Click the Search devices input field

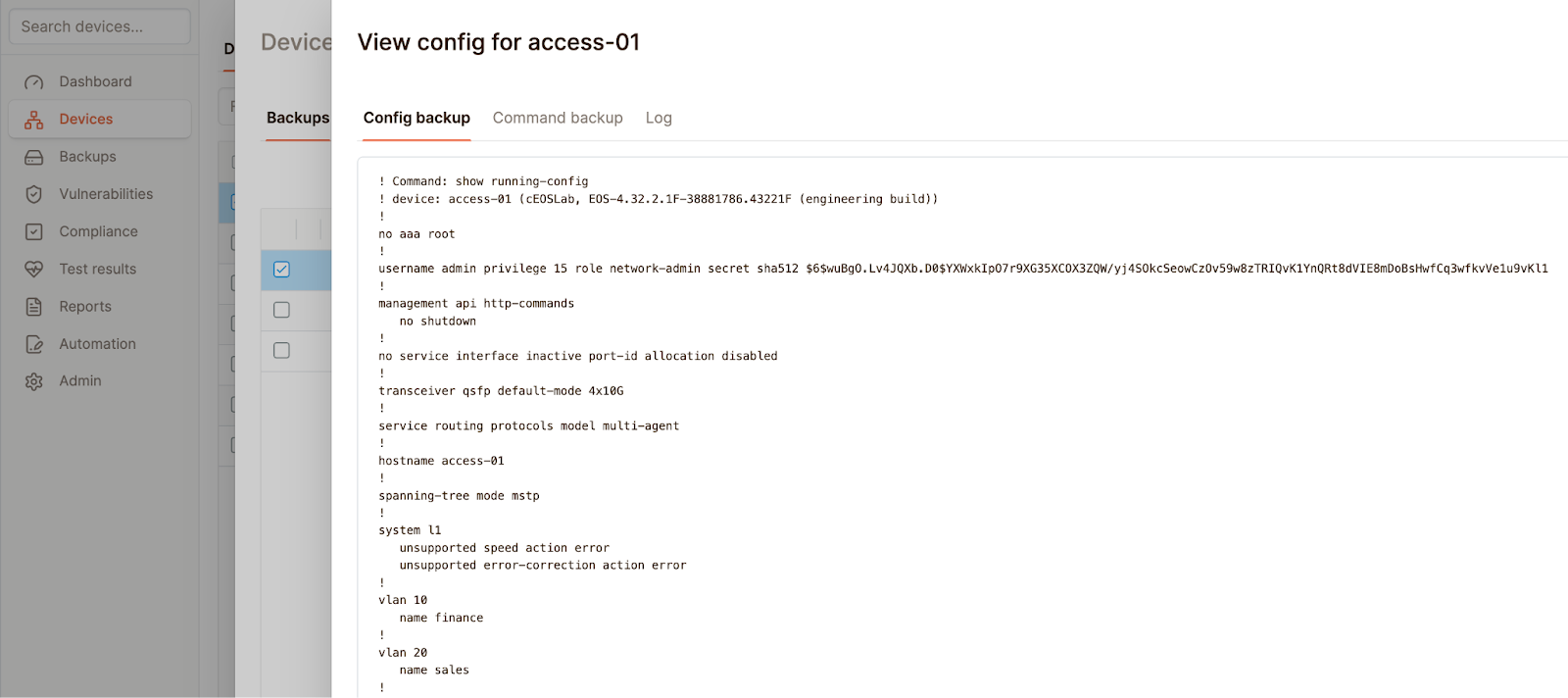pyautogui.click(x=99, y=26)
